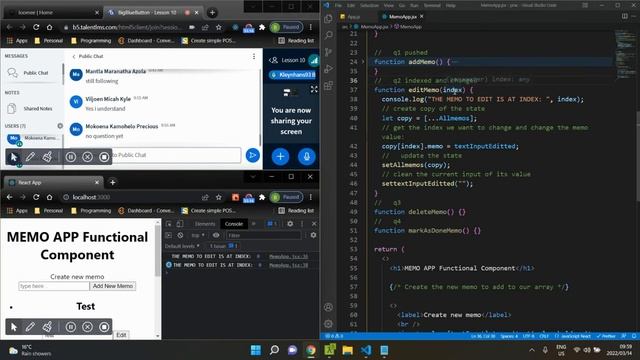
Task: Show console sidebar in DevTools
Action: click(169, 235)
